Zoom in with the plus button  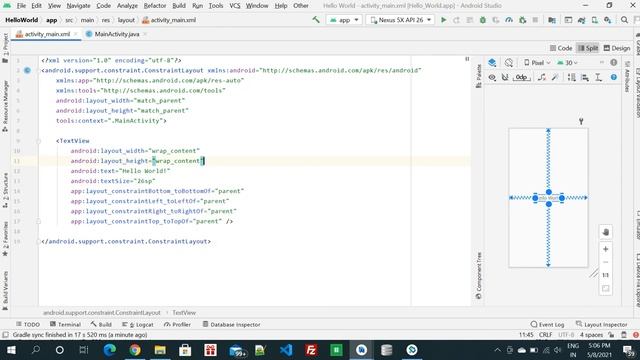point(605,249)
